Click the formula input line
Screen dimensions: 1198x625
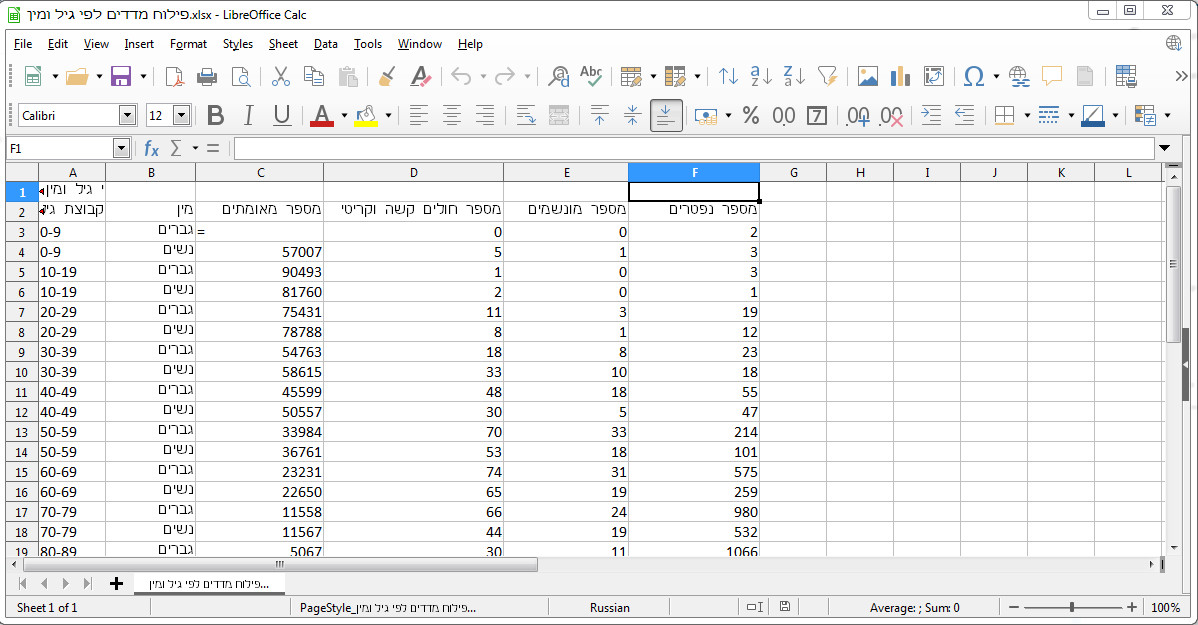pos(690,149)
